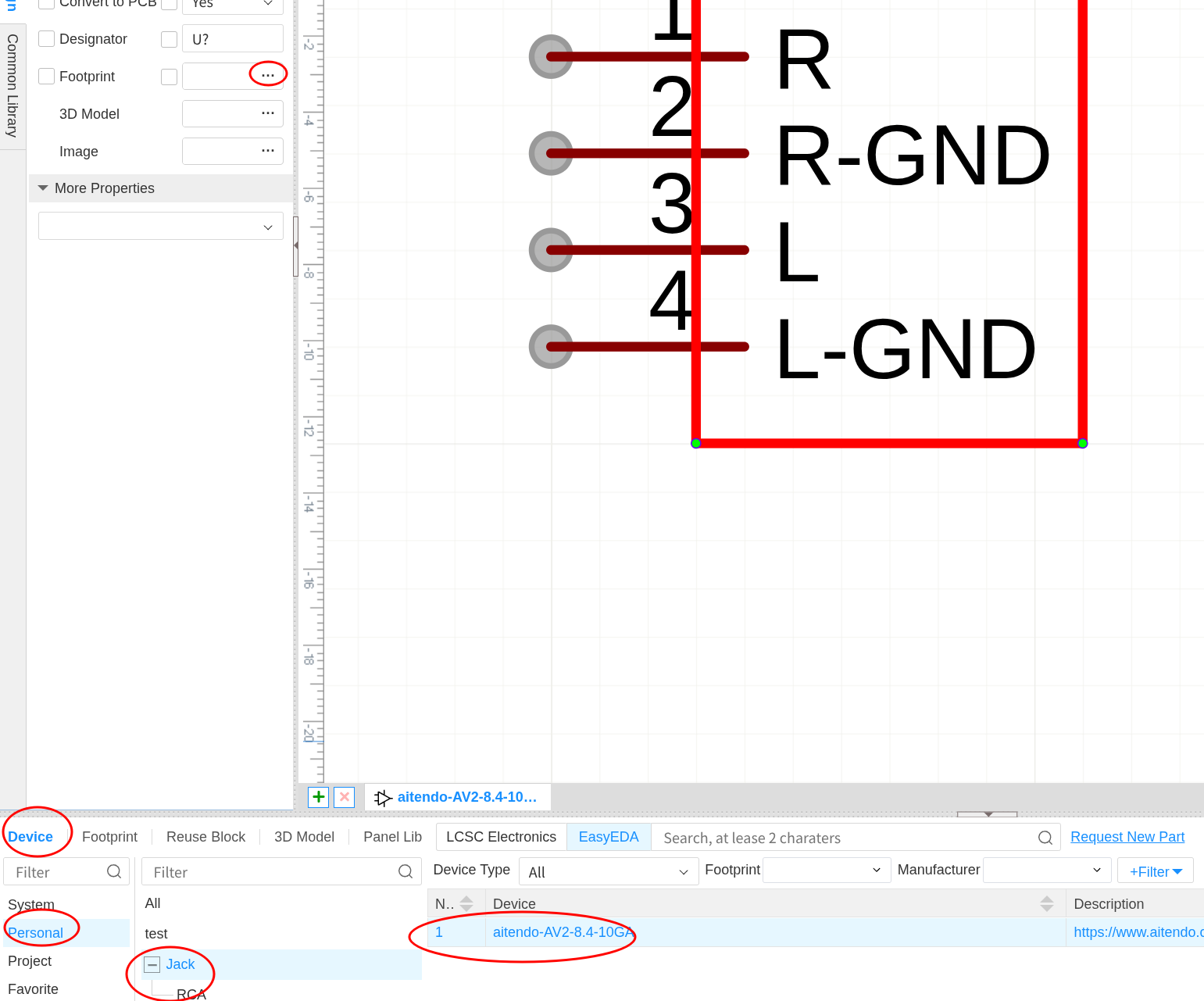The image size is (1204, 1001).
Task: Select test category
Action: click(x=156, y=934)
